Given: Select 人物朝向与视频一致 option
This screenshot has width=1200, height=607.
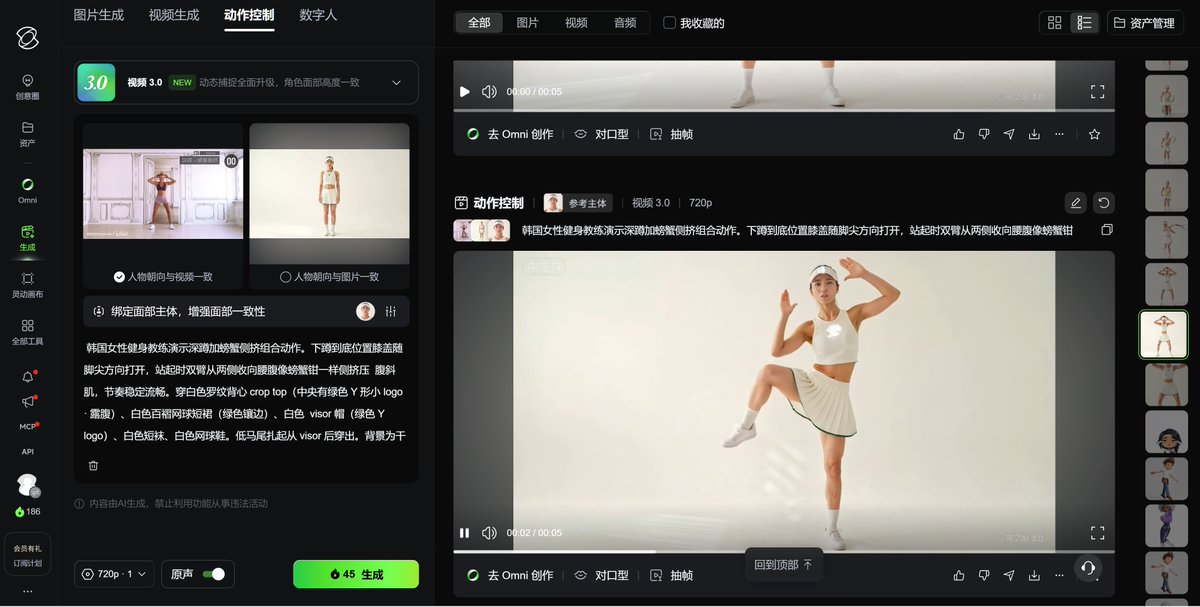Looking at the screenshot, I should (x=163, y=277).
